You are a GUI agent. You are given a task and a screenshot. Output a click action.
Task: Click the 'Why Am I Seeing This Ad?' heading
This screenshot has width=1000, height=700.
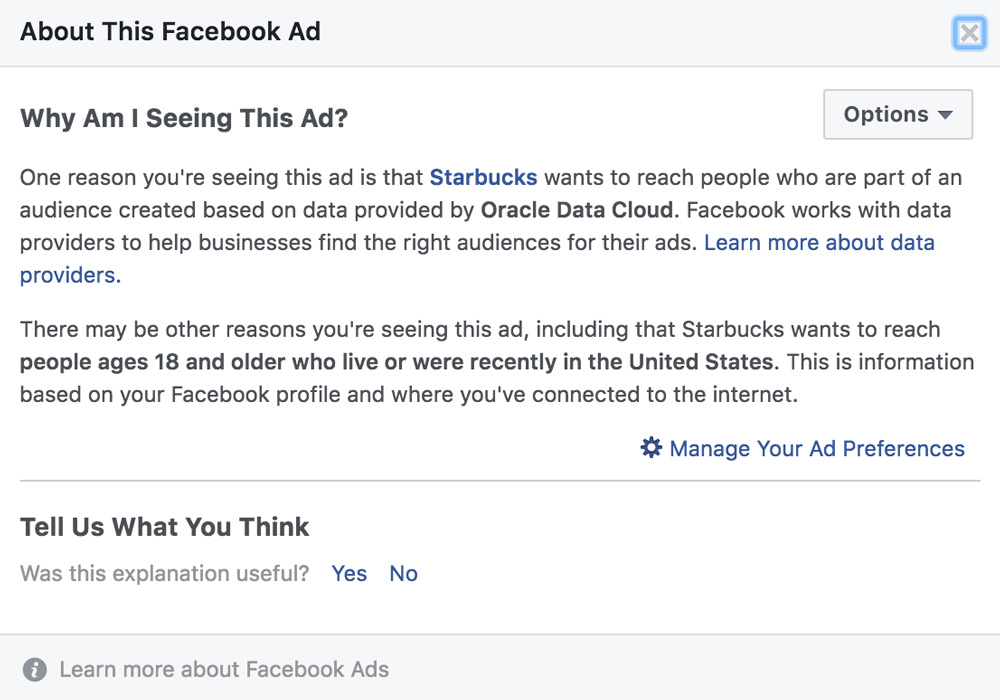(184, 118)
